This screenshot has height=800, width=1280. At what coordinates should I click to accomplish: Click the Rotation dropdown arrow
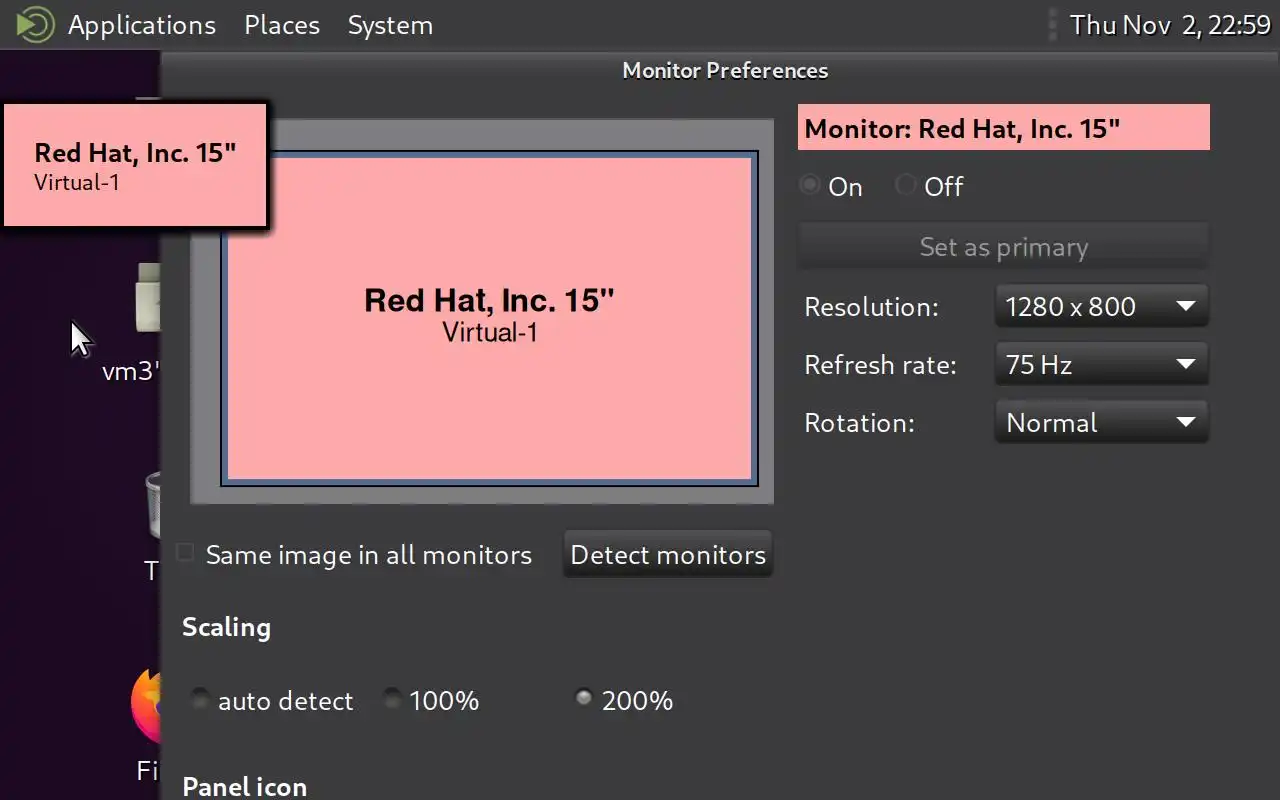tap(1186, 422)
